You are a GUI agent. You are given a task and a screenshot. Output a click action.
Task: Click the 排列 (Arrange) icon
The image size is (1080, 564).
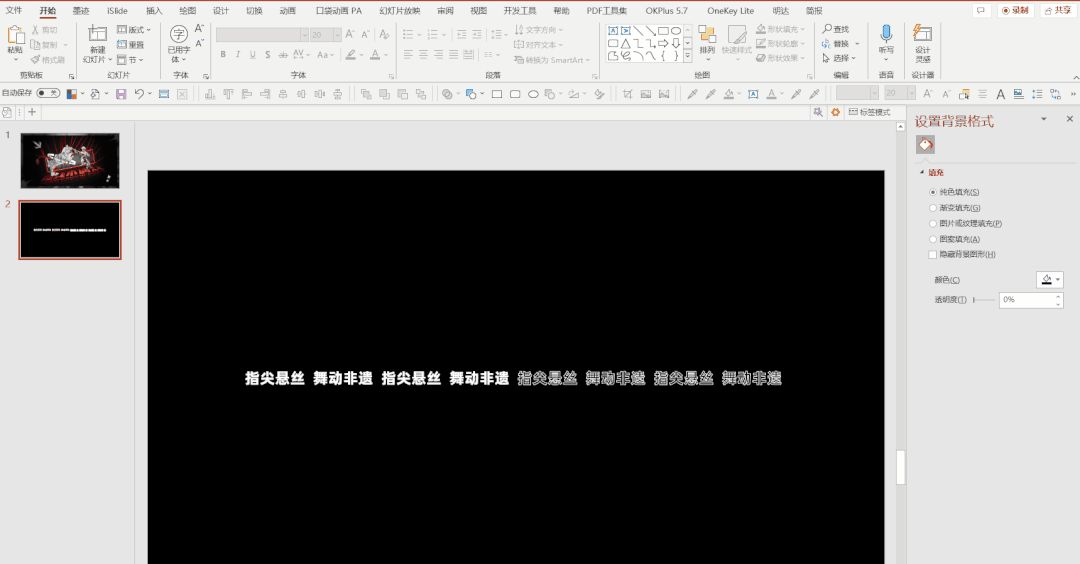coord(707,34)
